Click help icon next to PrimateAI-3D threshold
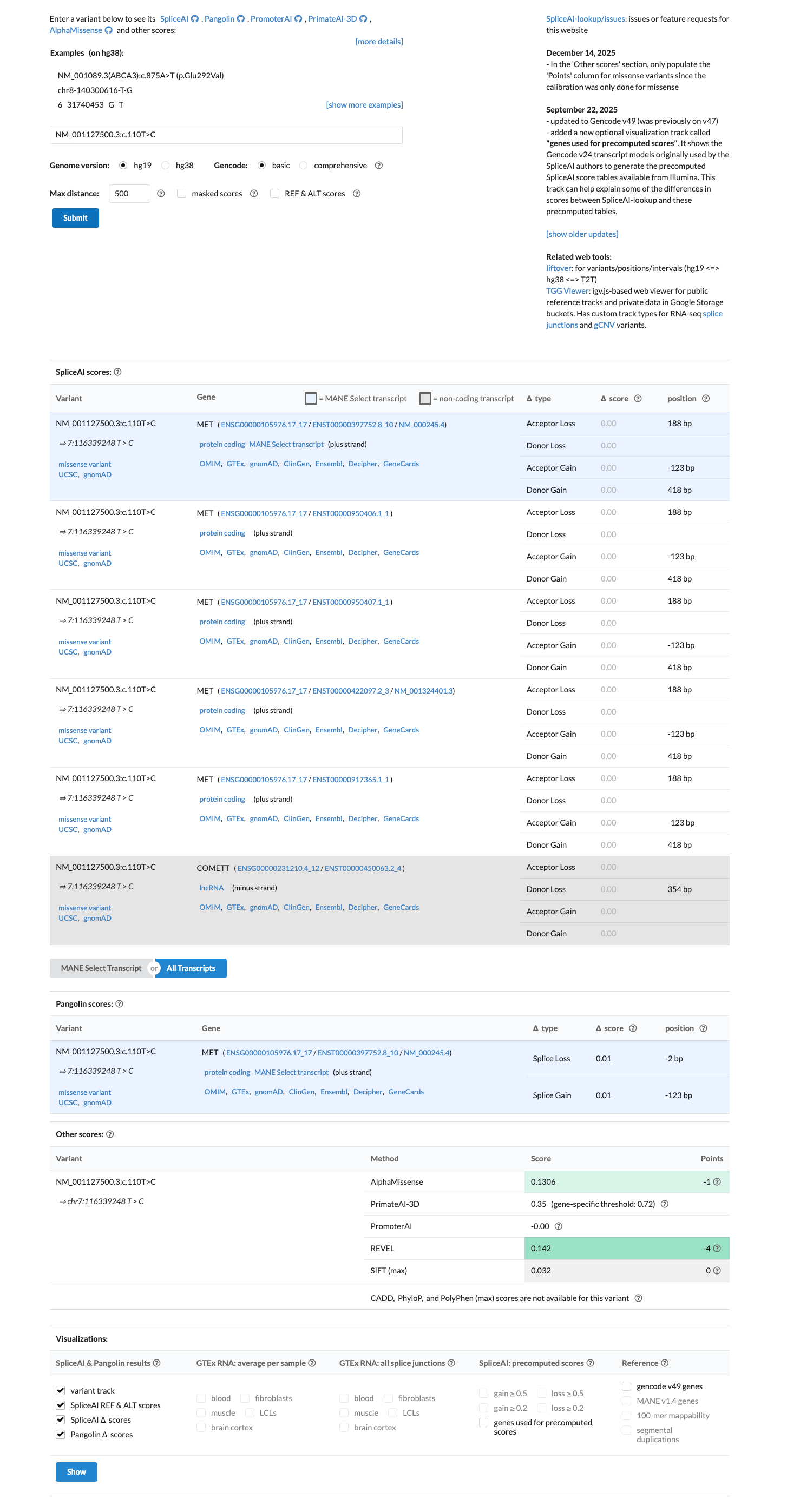 tap(665, 1204)
